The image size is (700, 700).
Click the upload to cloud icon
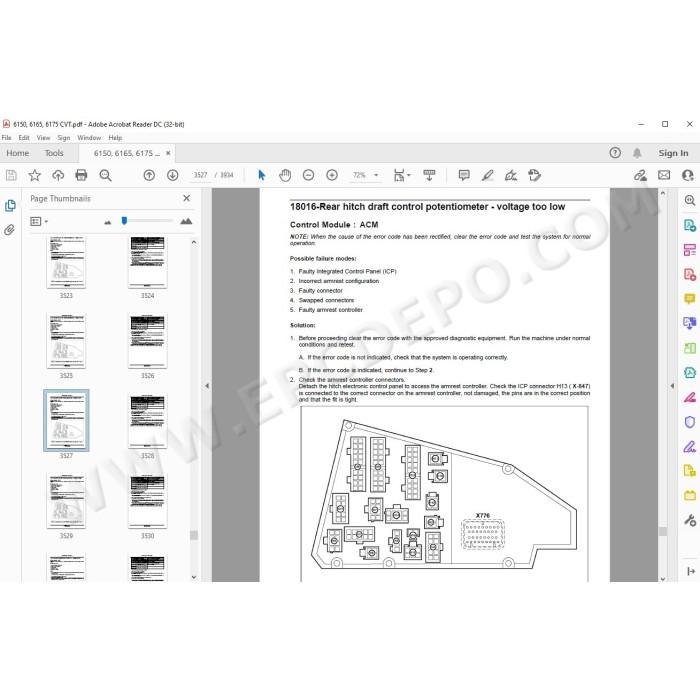pyautogui.click(x=58, y=175)
